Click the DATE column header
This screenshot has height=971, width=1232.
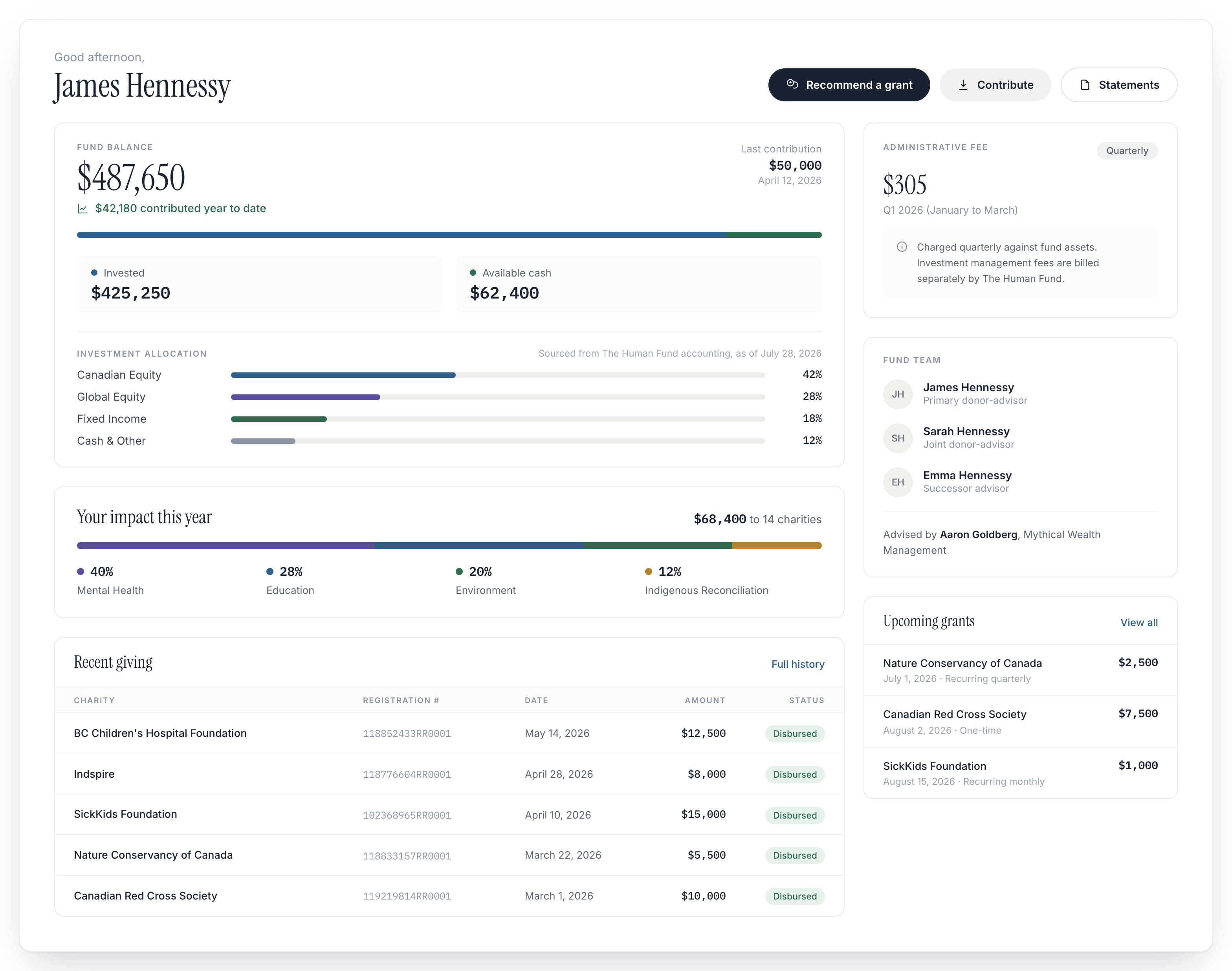pyautogui.click(x=536, y=700)
